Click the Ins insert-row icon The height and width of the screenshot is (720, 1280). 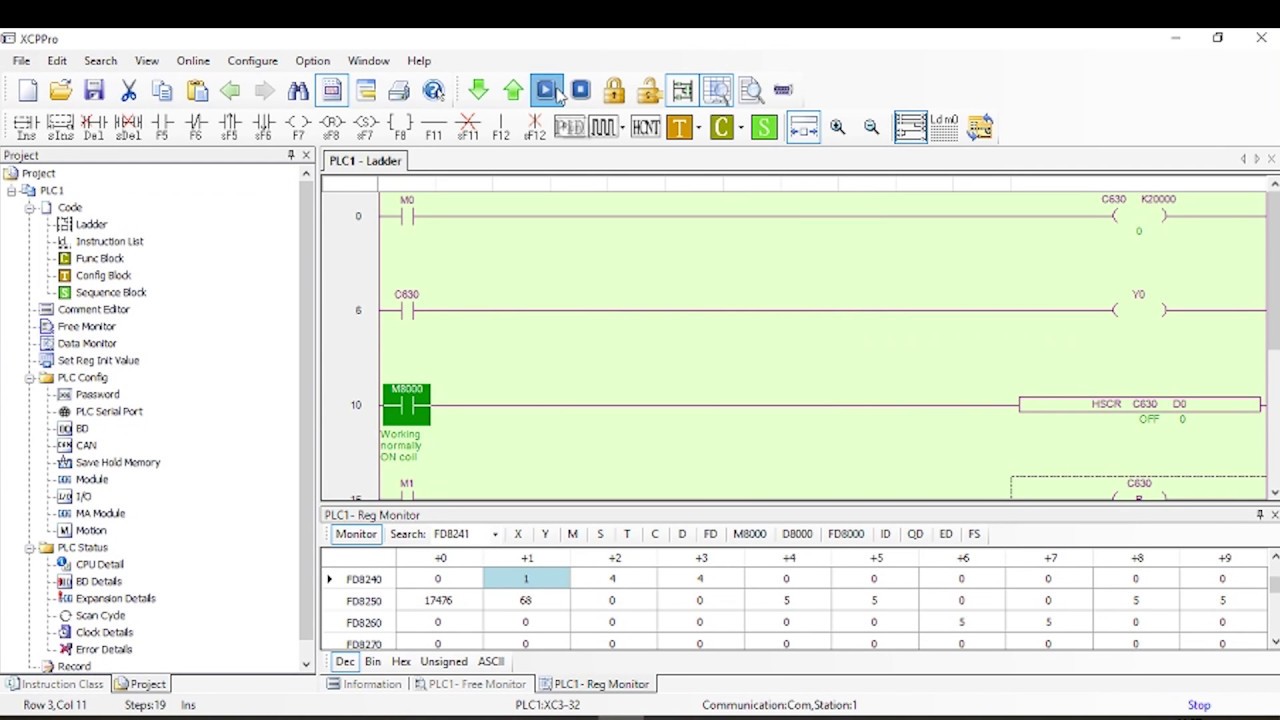tap(26, 127)
